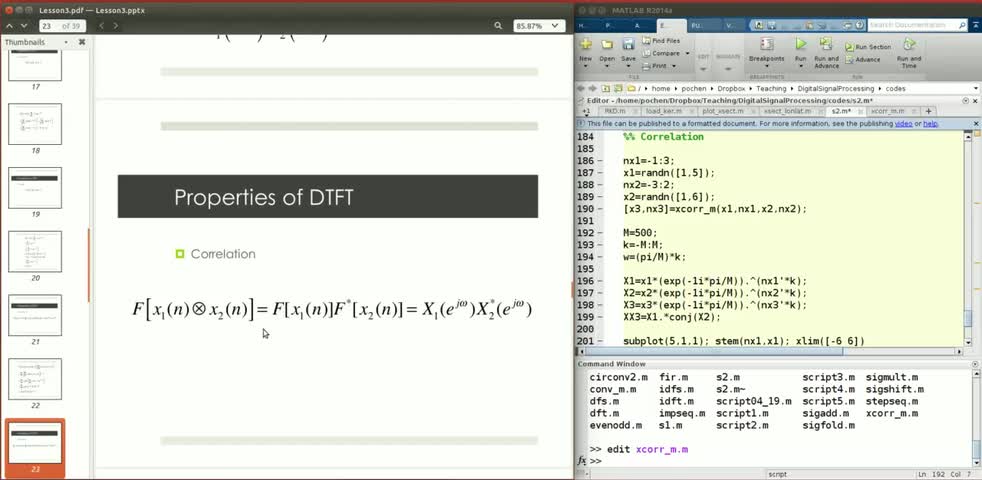The height and width of the screenshot is (480, 982).
Task: Click the Open folder icon in MATLAB
Action: tap(607, 44)
